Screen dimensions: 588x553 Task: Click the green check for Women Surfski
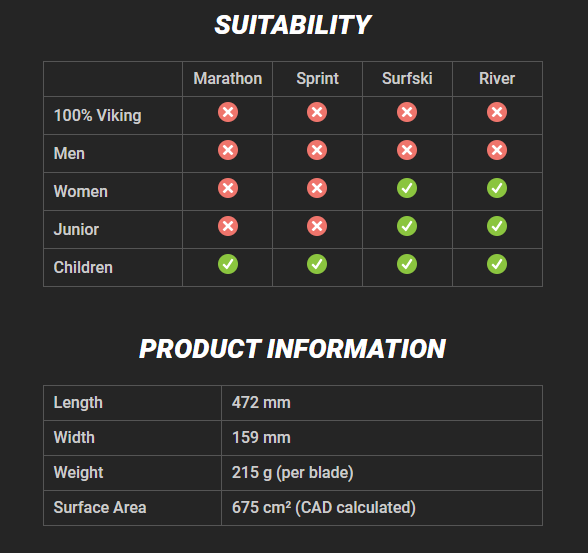click(x=407, y=188)
